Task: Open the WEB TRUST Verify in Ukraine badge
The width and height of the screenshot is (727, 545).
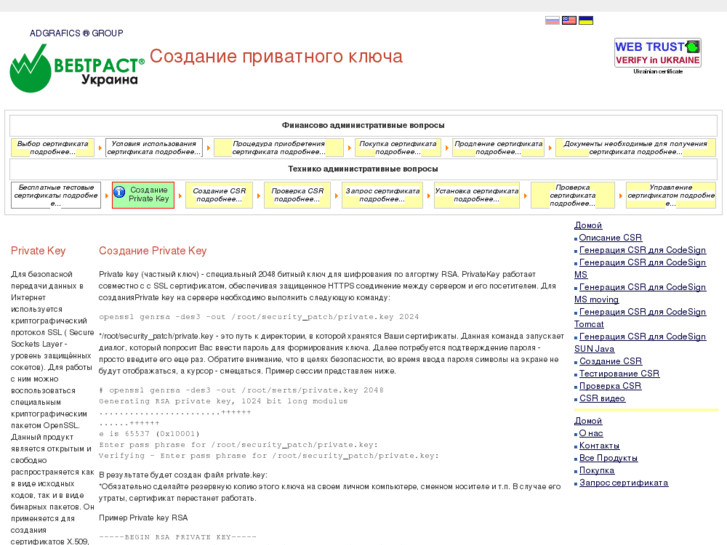Action: [657, 53]
